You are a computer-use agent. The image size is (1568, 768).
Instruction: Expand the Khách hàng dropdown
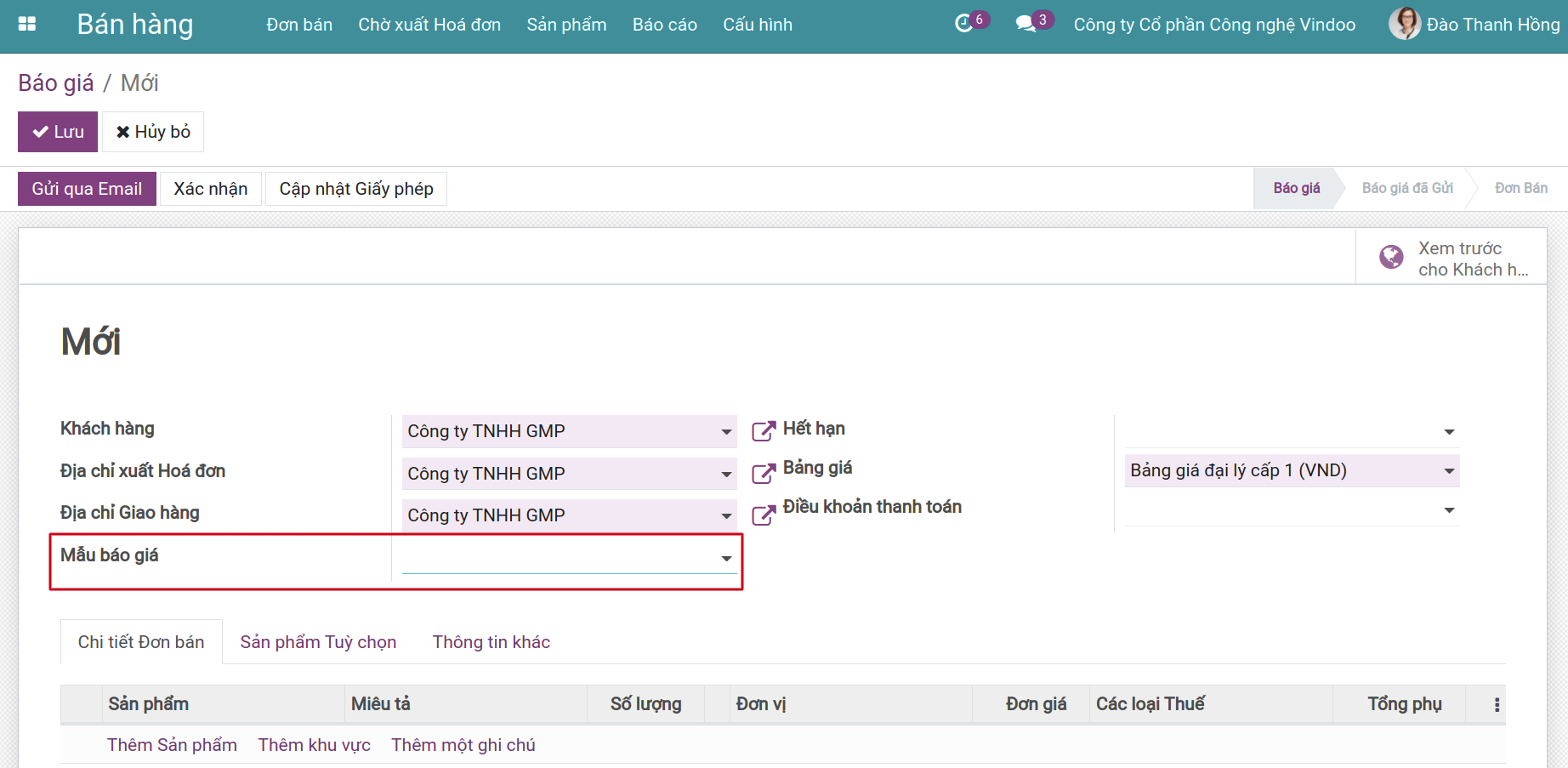pyautogui.click(x=726, y=432)
